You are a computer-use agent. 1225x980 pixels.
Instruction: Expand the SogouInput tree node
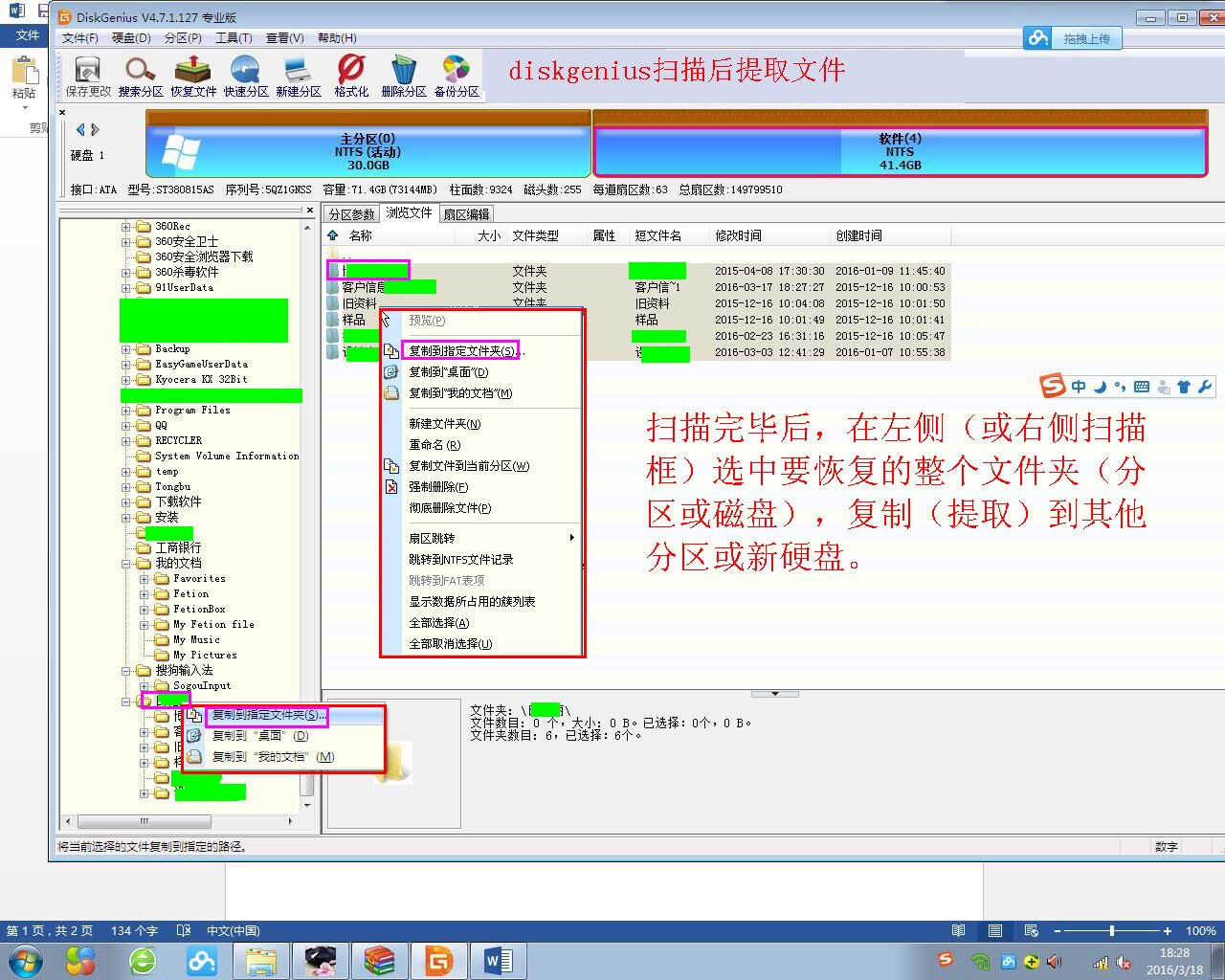pos(145,686)
